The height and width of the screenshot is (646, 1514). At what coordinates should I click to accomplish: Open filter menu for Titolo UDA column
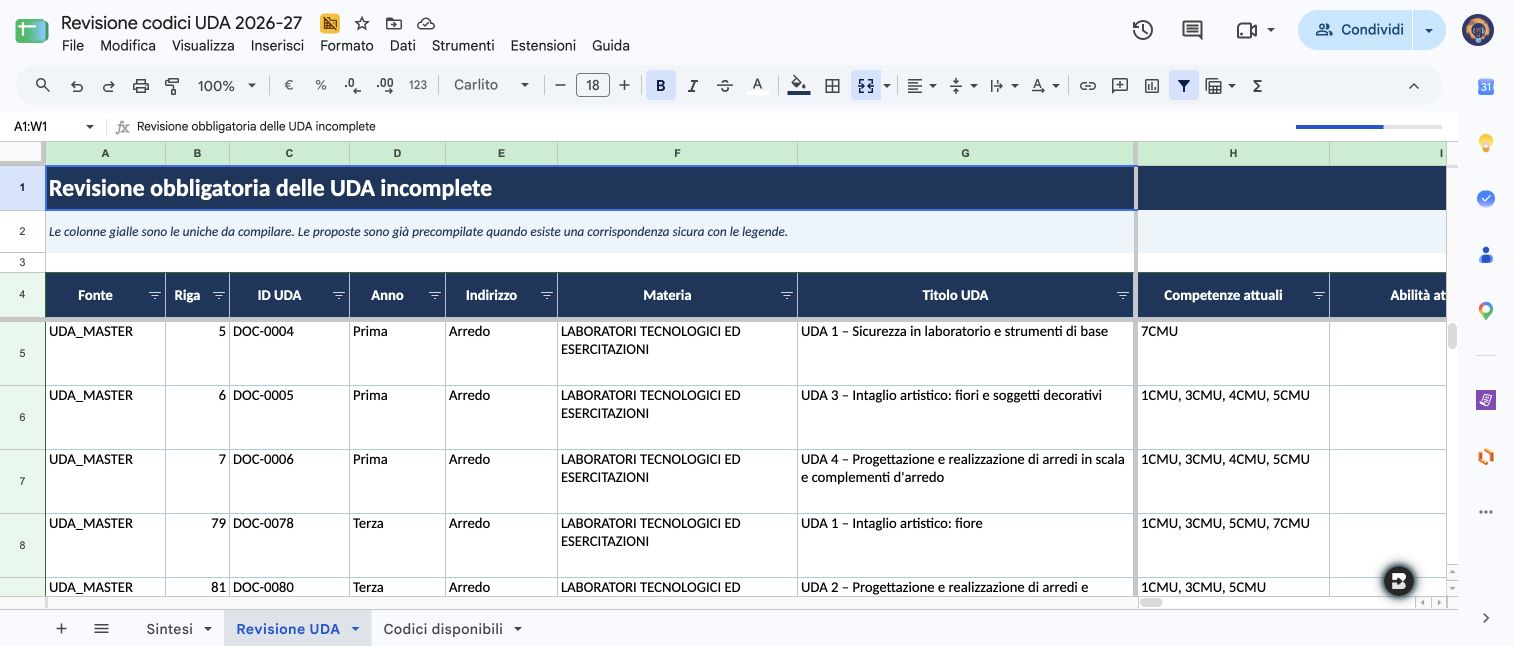click(1122, 296)
